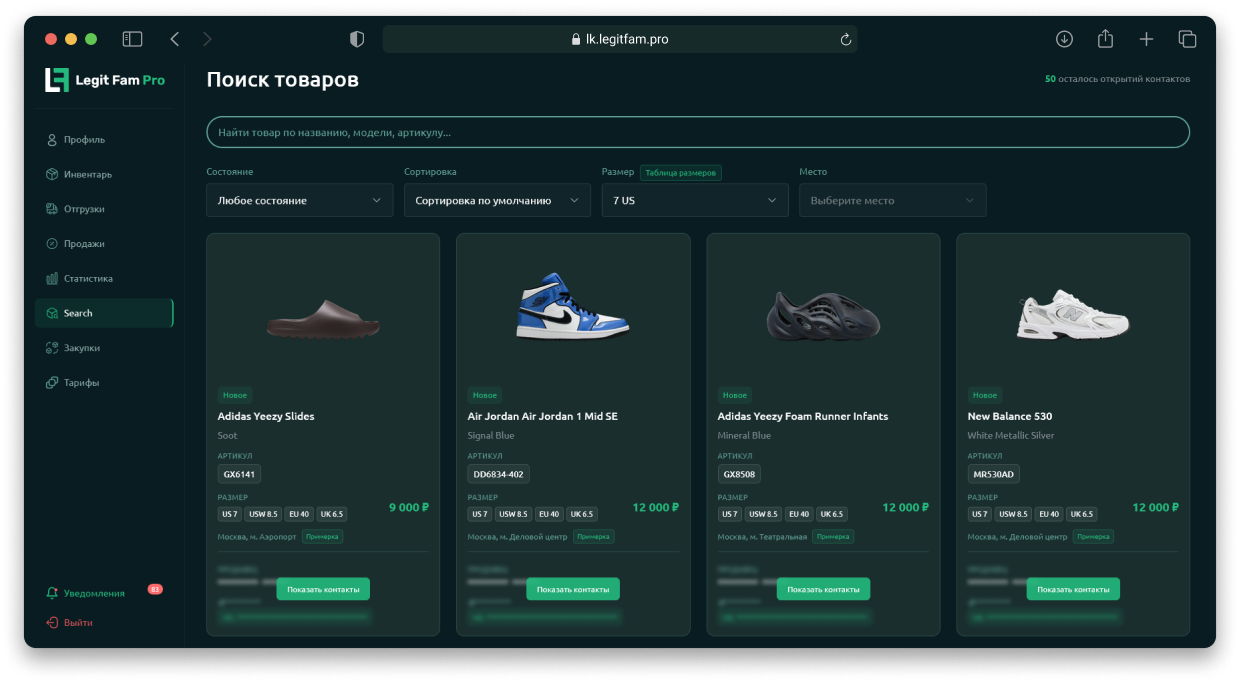Viewport: 1240px width, 684px height.
Task: Toggle the US 7 size on Adidas Yeezy Slides
Action: 229,513
